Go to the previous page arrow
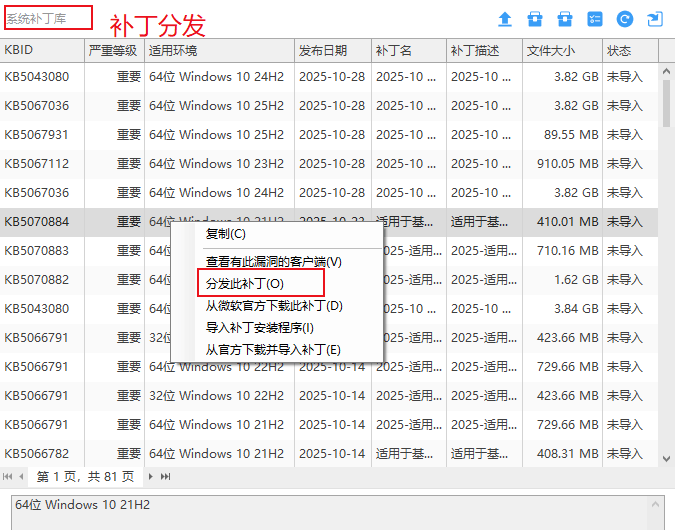The height and width of the screenshot is (530, 675). 21,477
